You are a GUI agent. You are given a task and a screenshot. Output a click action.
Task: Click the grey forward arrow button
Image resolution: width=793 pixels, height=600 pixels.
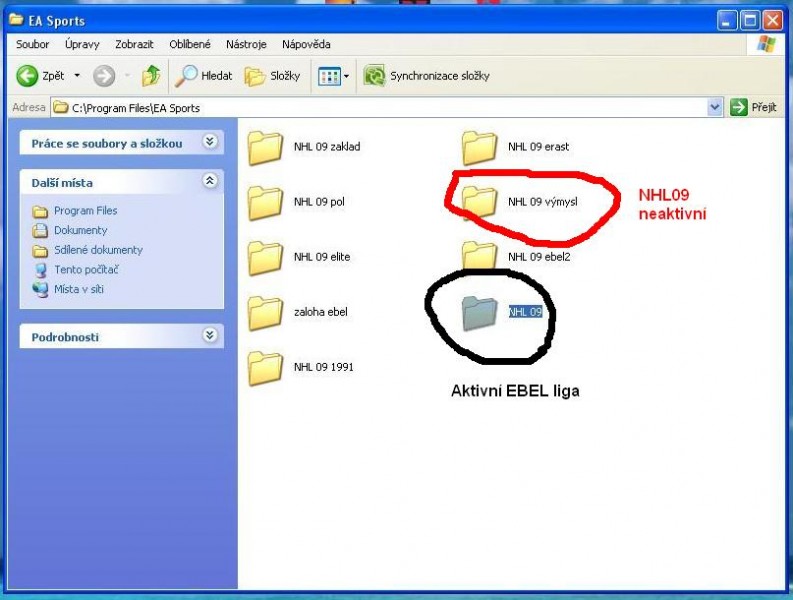[x=104, y=76]
